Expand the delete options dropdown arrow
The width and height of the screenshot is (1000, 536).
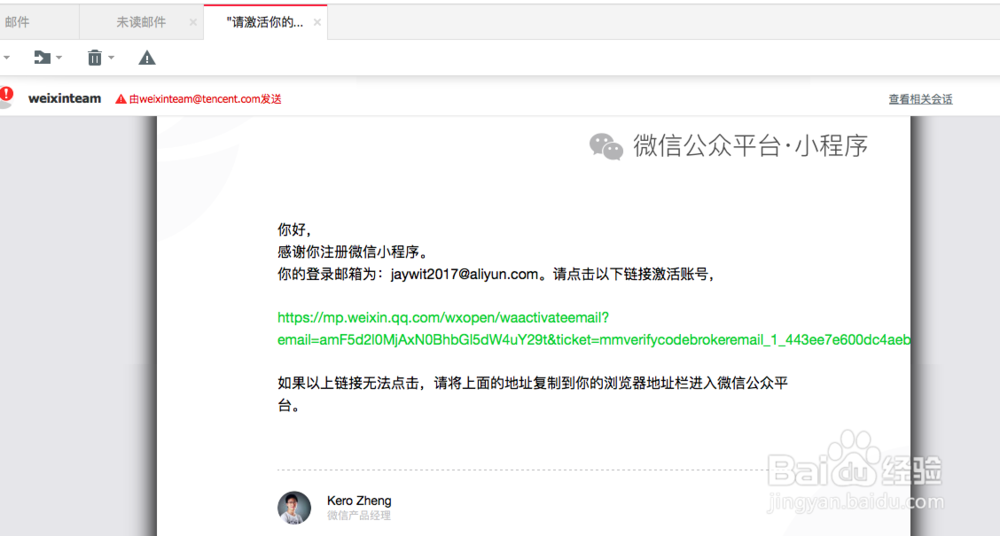point(112,58)
